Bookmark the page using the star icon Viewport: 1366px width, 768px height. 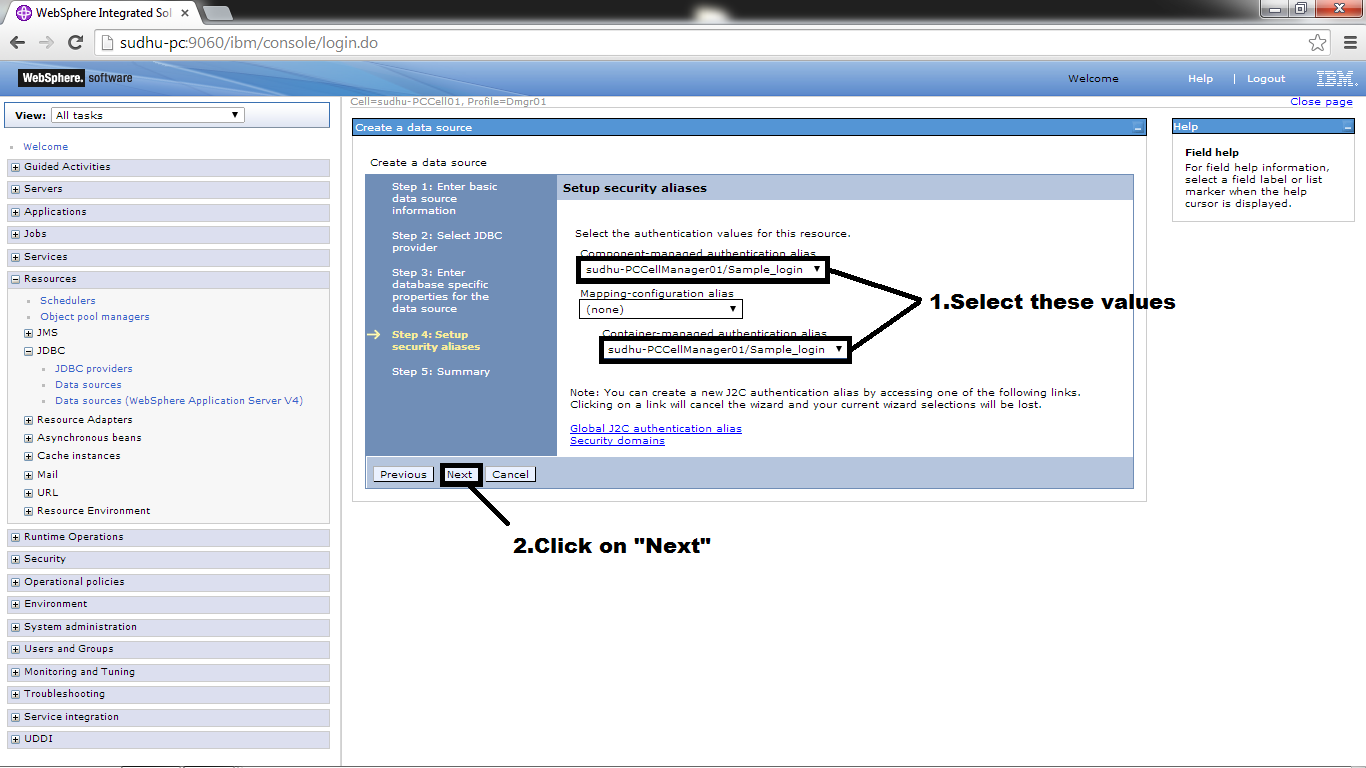pyautogui.click(x=1318, y=42)
